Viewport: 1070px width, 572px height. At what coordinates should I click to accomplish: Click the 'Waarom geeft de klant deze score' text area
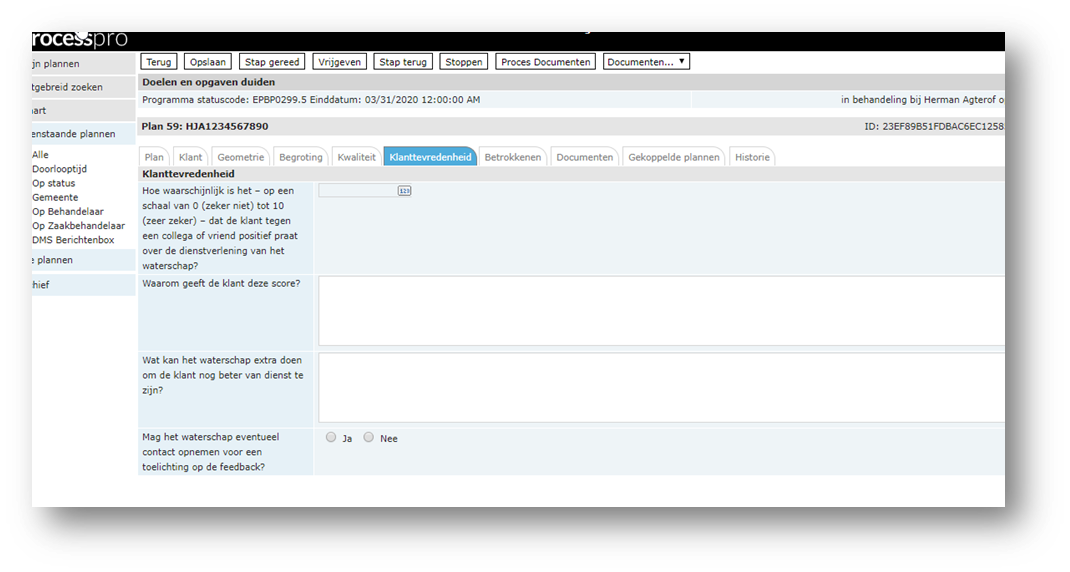click(x=660, y=311)
